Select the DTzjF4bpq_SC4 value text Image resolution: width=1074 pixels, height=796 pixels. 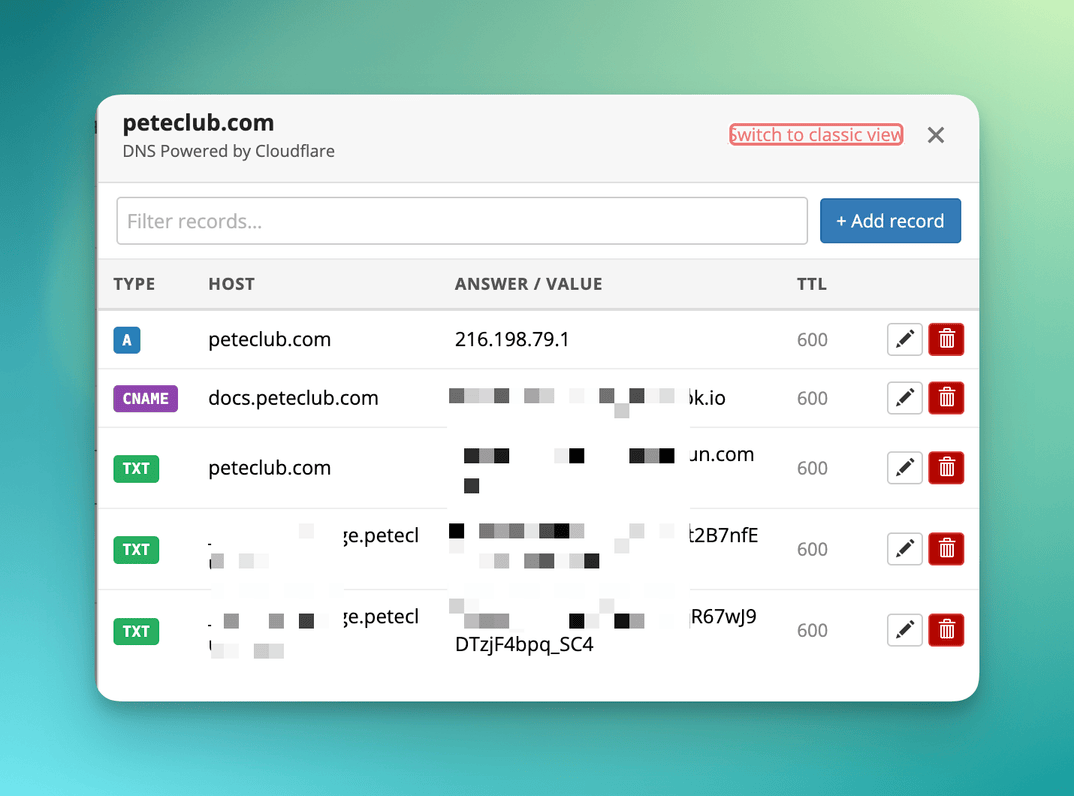pyautogui.click(x=524, y=645)
